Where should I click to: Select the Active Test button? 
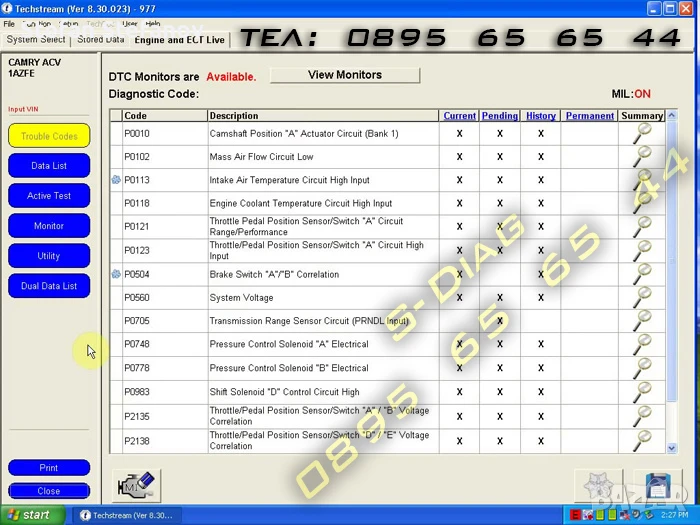point(49,196)
